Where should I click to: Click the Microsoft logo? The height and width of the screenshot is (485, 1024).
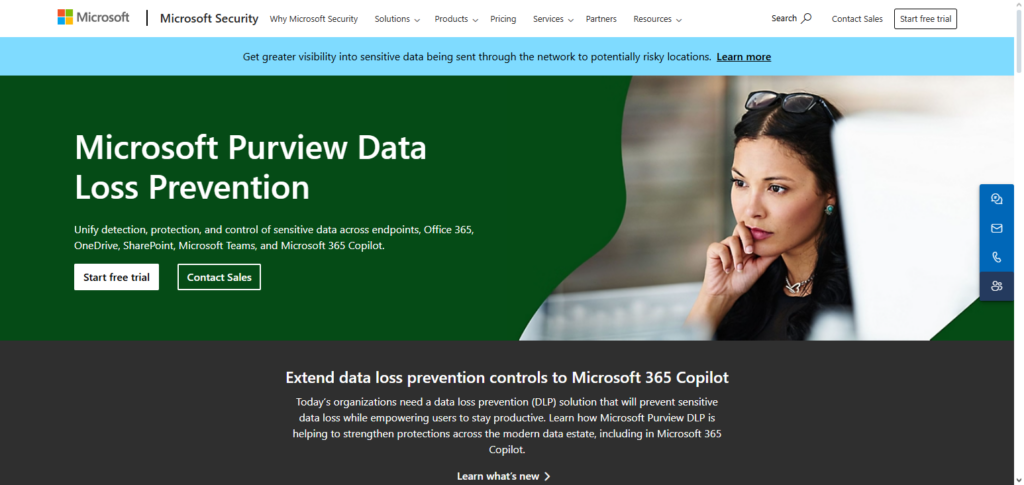tap(93, 18)
